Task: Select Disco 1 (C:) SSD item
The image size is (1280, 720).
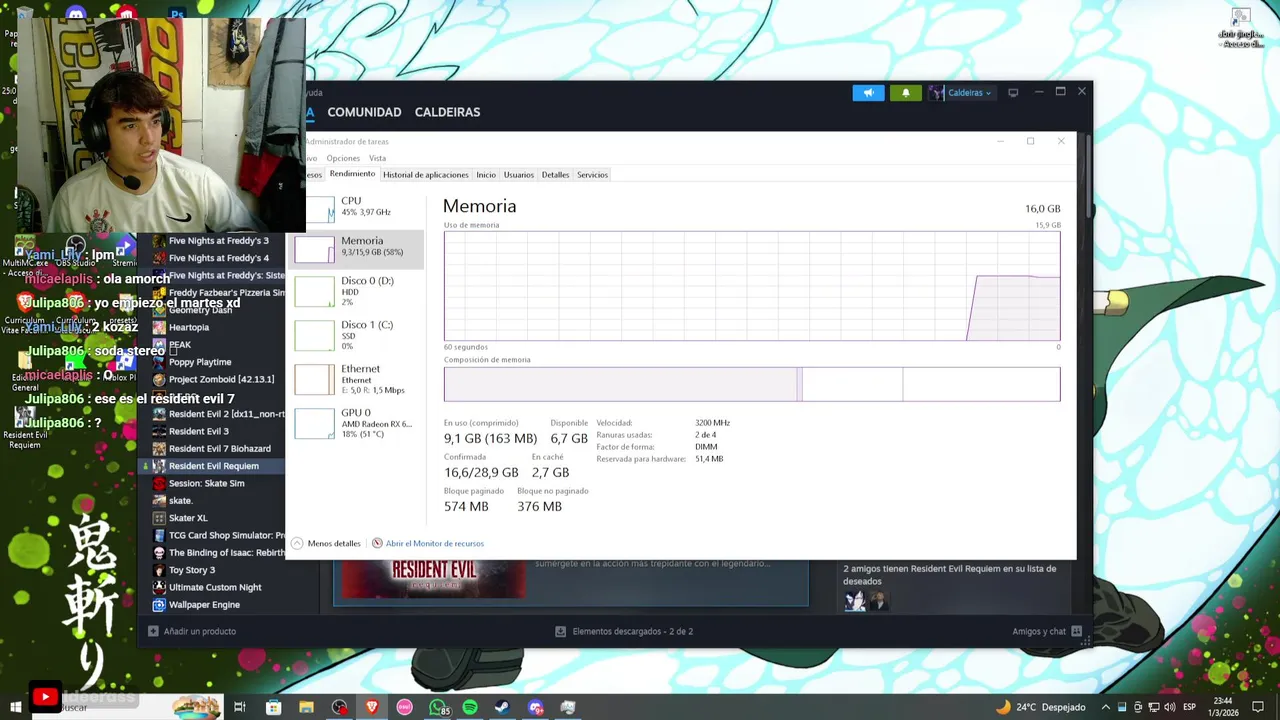Action: 357,335
